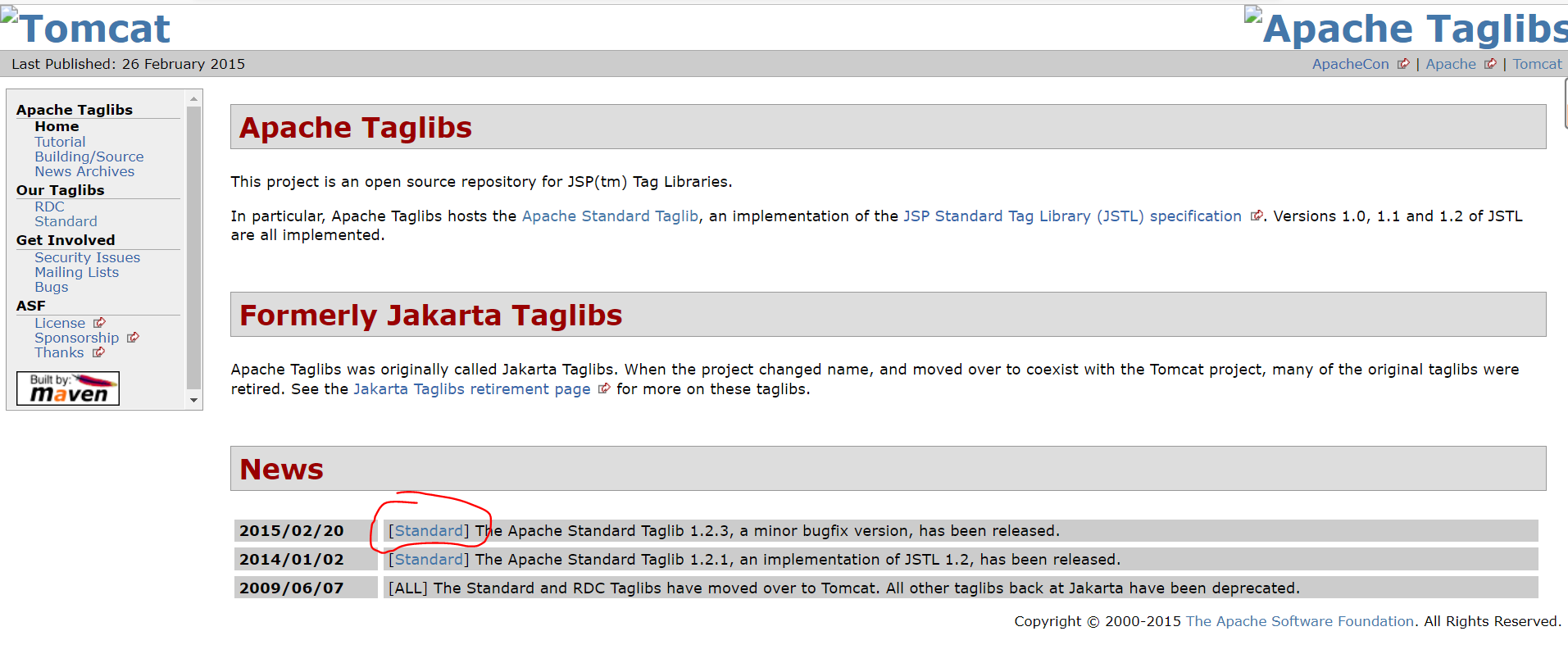
Task: Click the Formerly Jakarta Taglibs heading
Action: click(x=431, y=316)
